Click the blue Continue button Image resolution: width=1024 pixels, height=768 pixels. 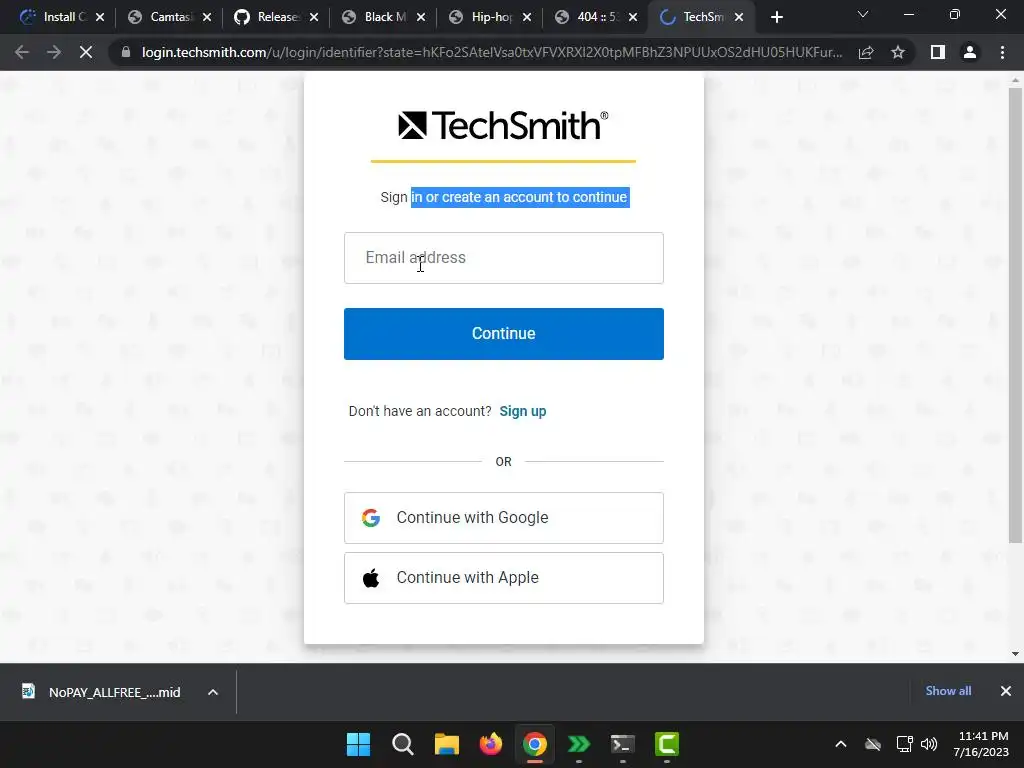(x=504, y=334)
